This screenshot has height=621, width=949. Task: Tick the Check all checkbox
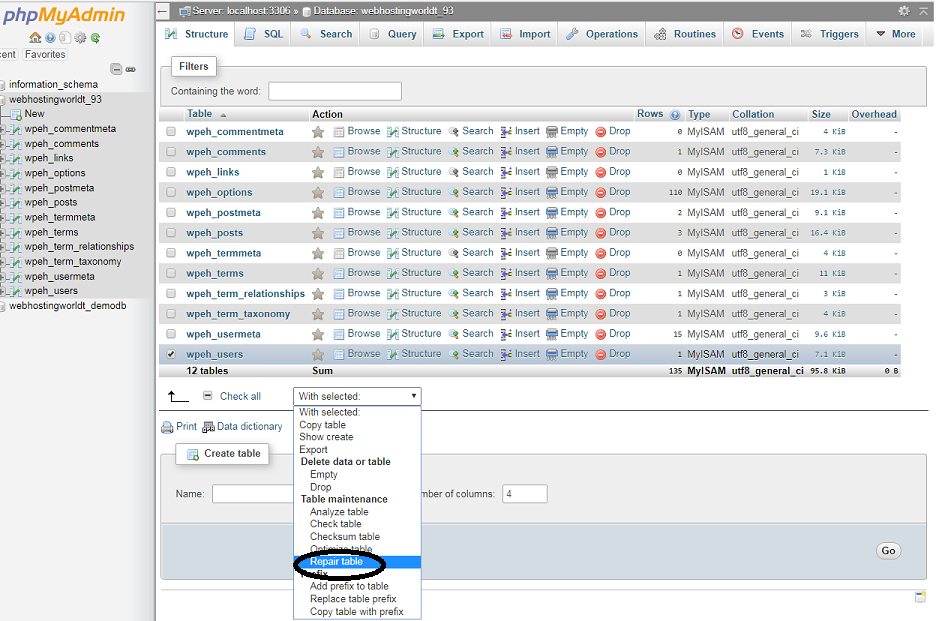click(x=208, y=397)
